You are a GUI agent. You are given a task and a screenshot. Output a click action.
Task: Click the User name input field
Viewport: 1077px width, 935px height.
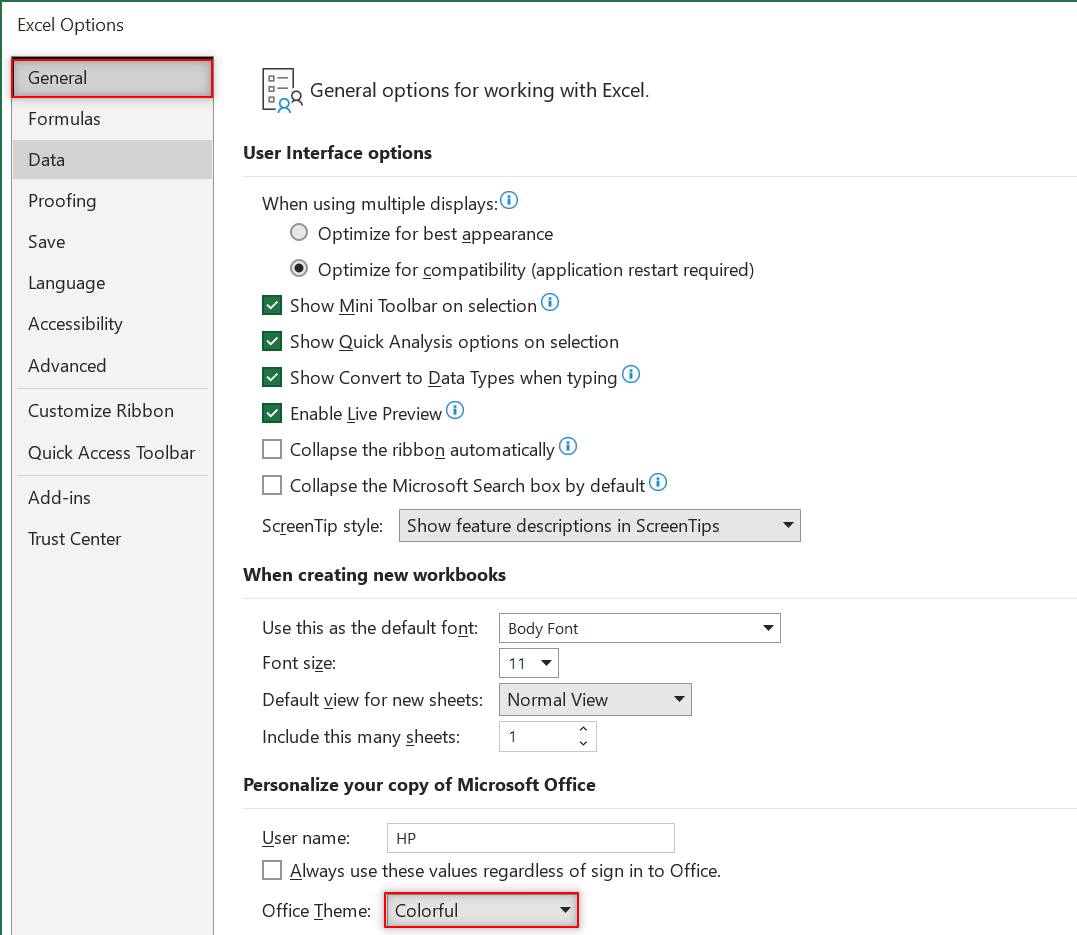[531, 838]
